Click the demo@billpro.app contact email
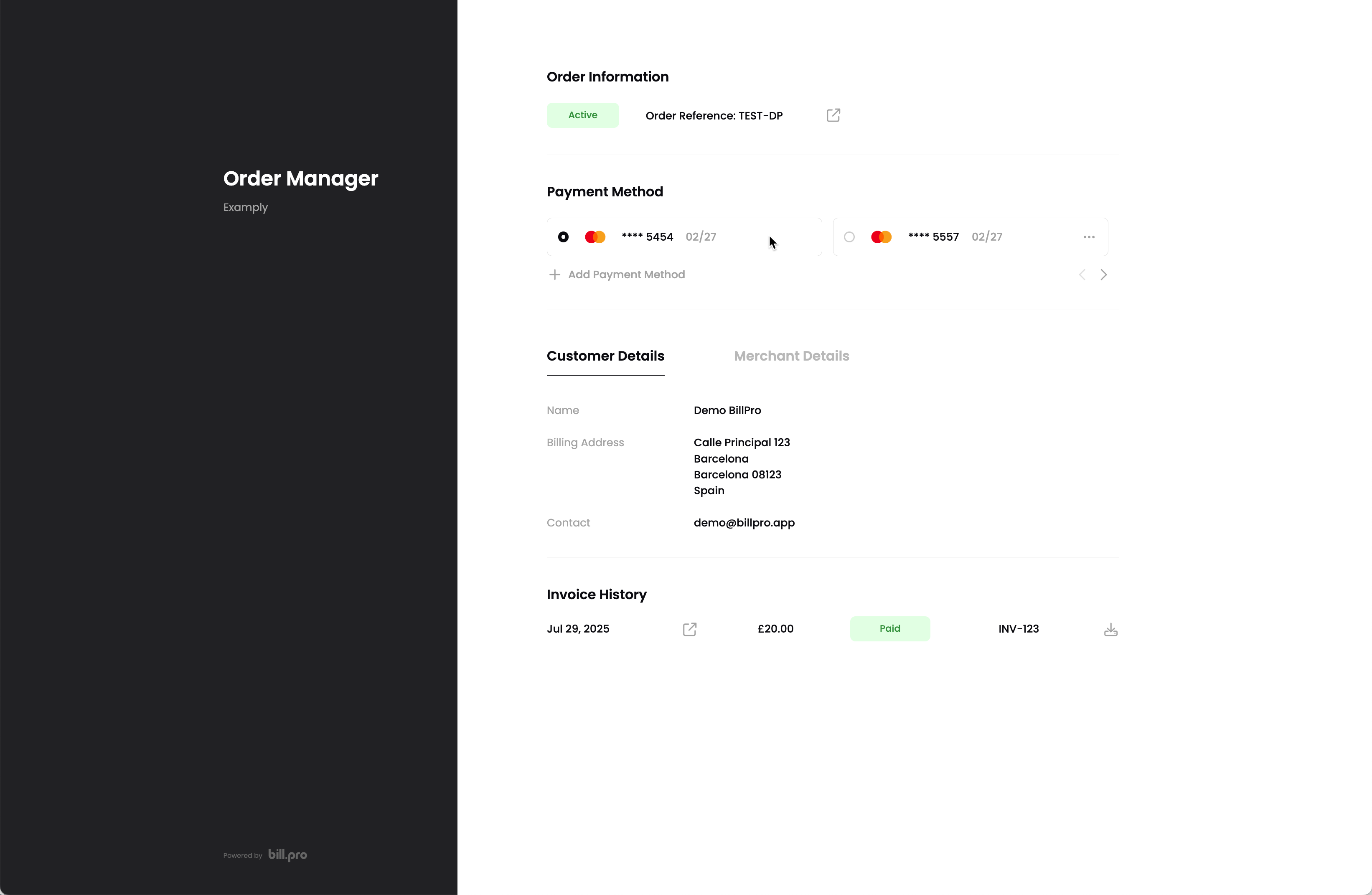1372x895 pixels. coord(744,523)
